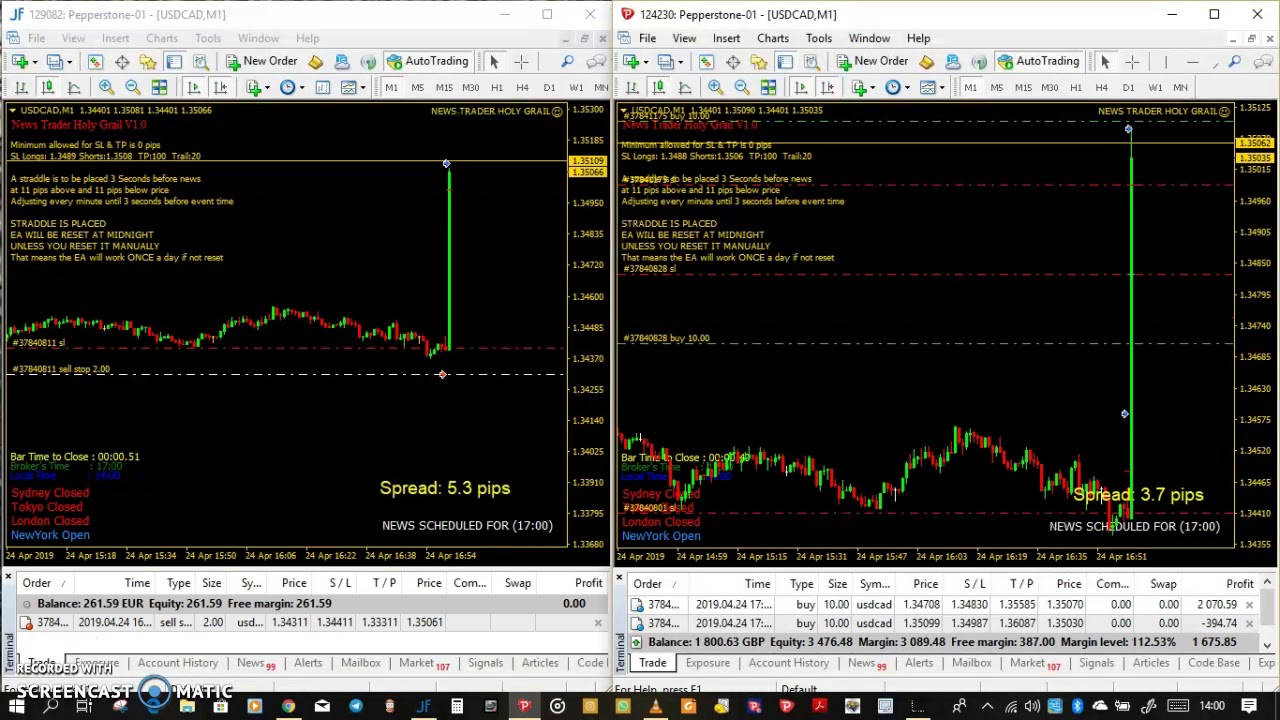Image resolution: width=1280 pixels, height=720 pixels.
Task: Select D1 timeframe in right window
Action: [x=1128, y=88]
